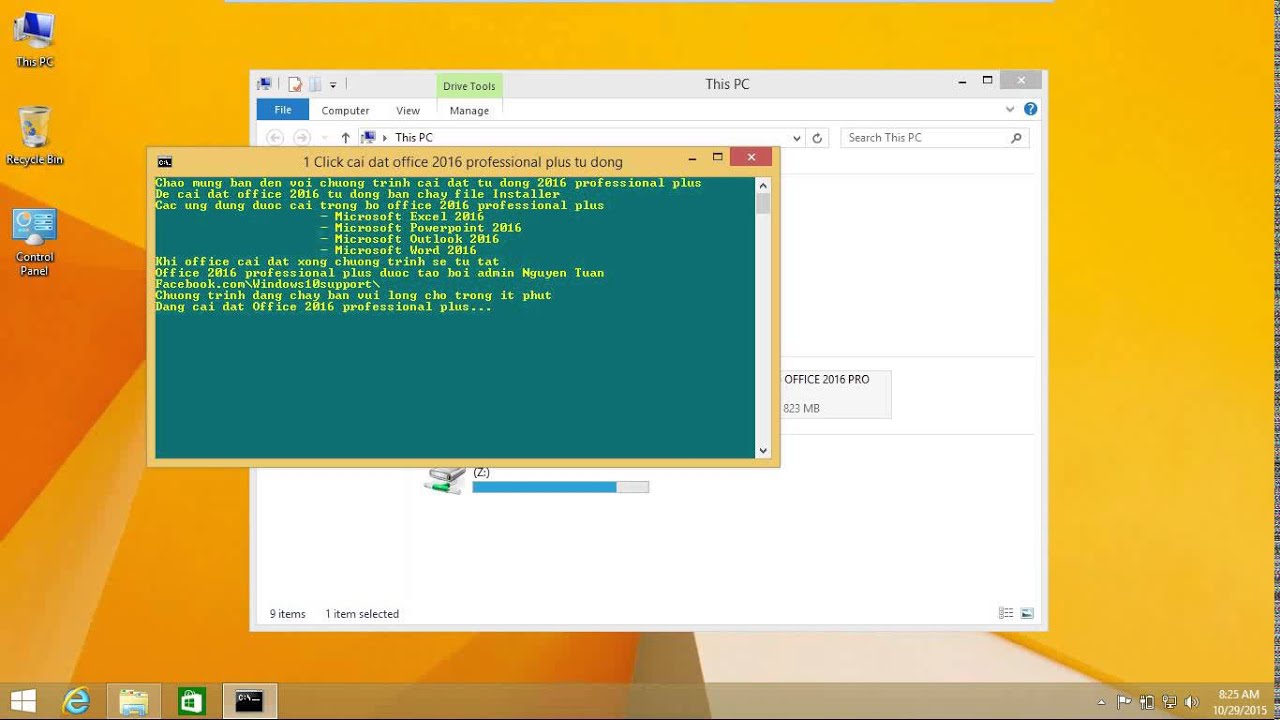The width and height of the screenshot is (1280, 720).
Task: Select command prompt taskbar button
Action: (249, 701)
